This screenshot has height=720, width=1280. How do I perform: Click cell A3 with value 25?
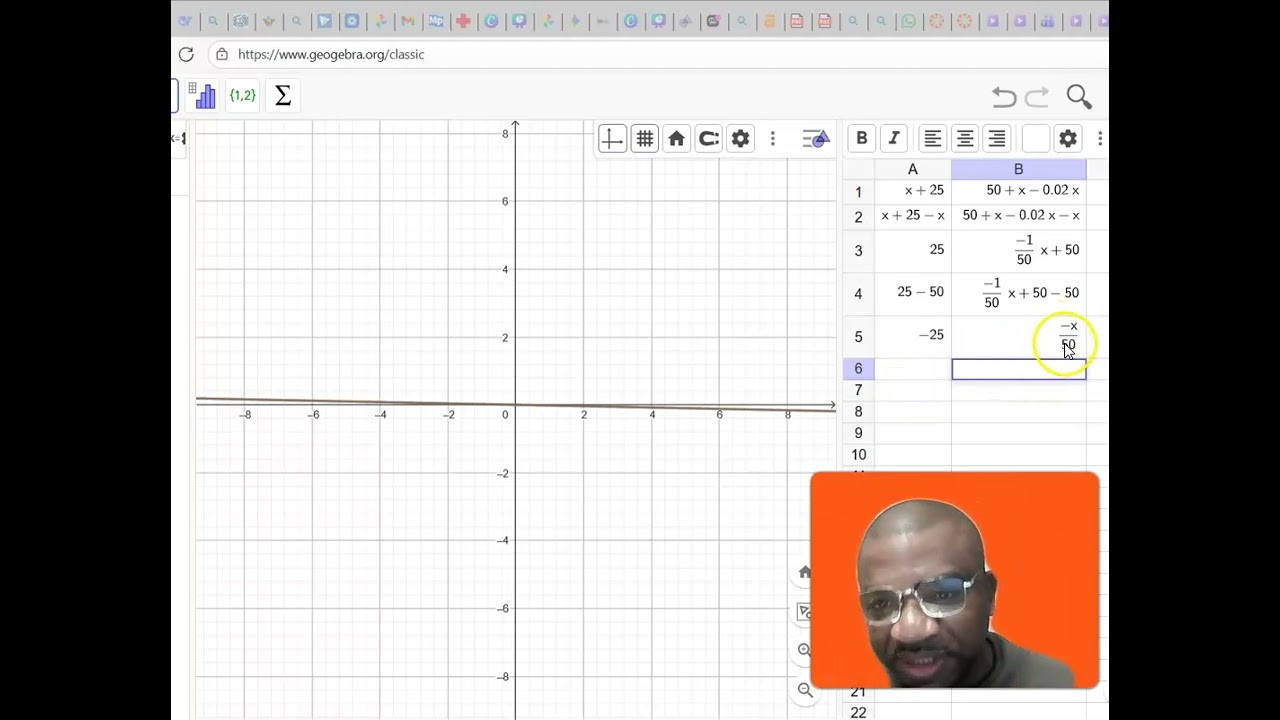coord(913,250)
